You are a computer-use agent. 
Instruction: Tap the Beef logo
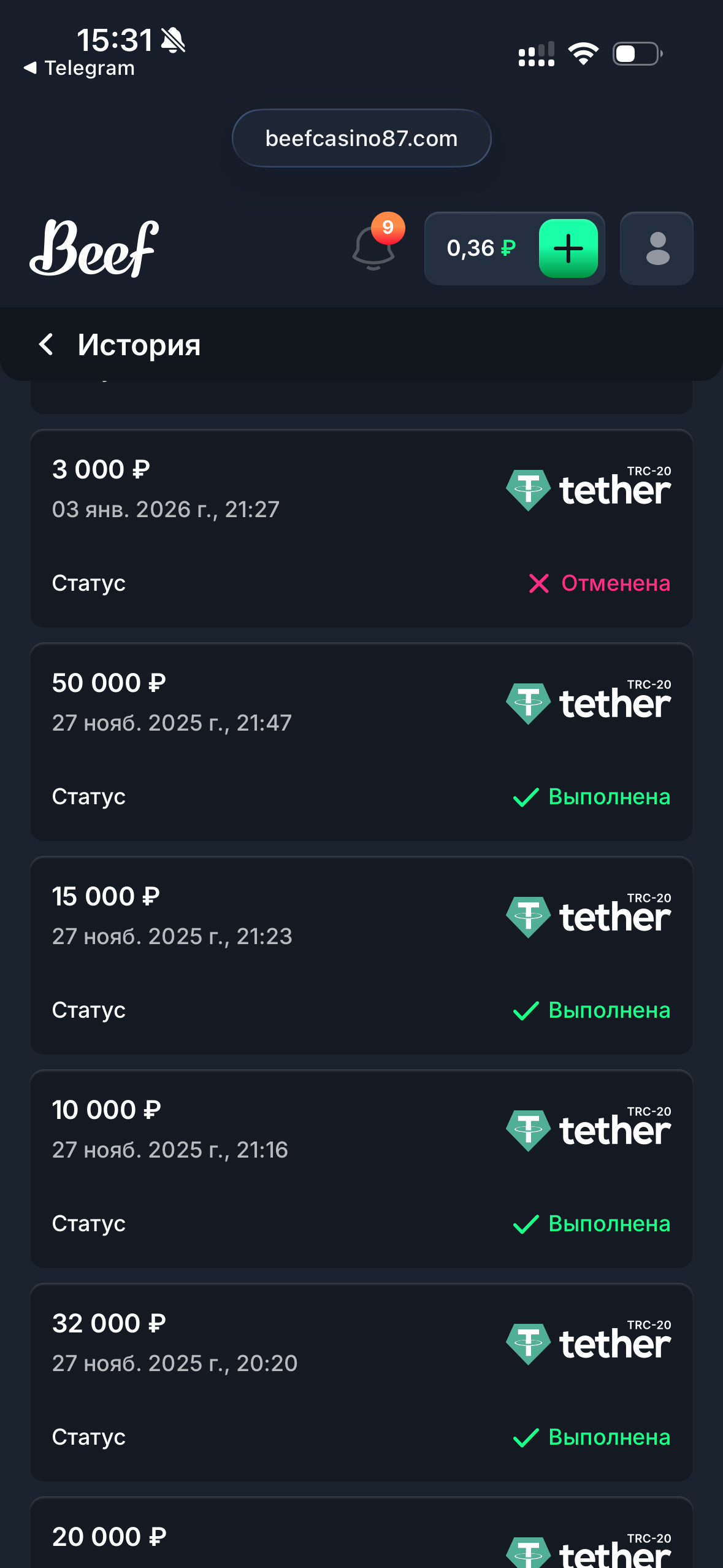click(94, 248)
